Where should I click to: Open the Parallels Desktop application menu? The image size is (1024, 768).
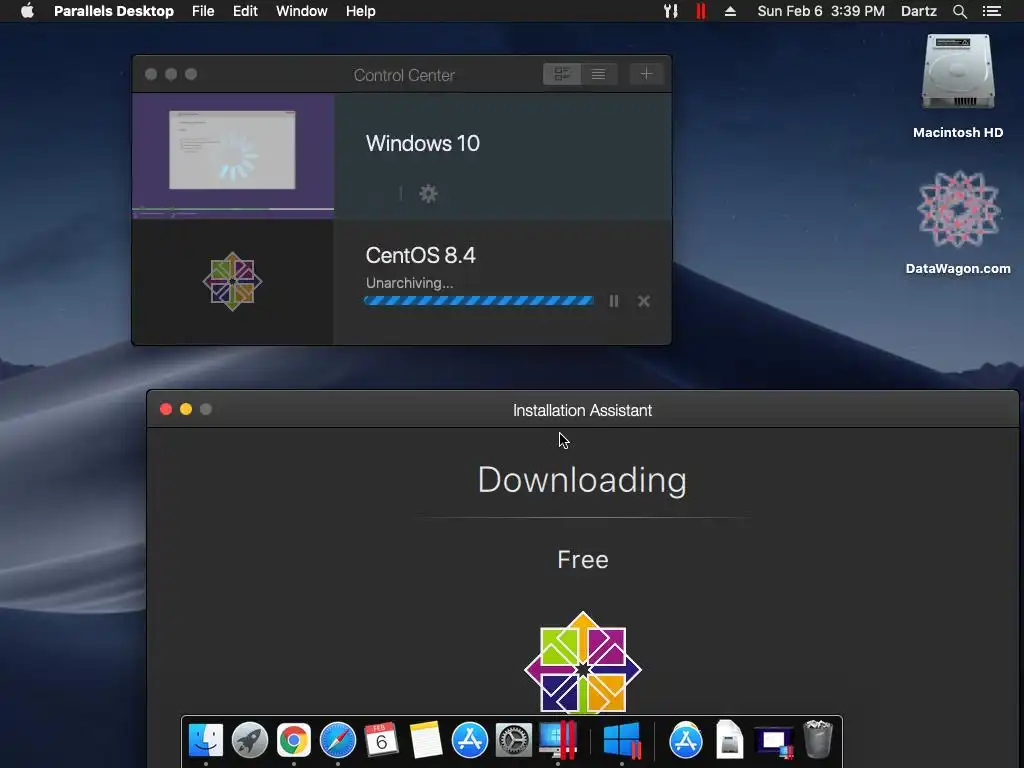(x=114, y=11)
